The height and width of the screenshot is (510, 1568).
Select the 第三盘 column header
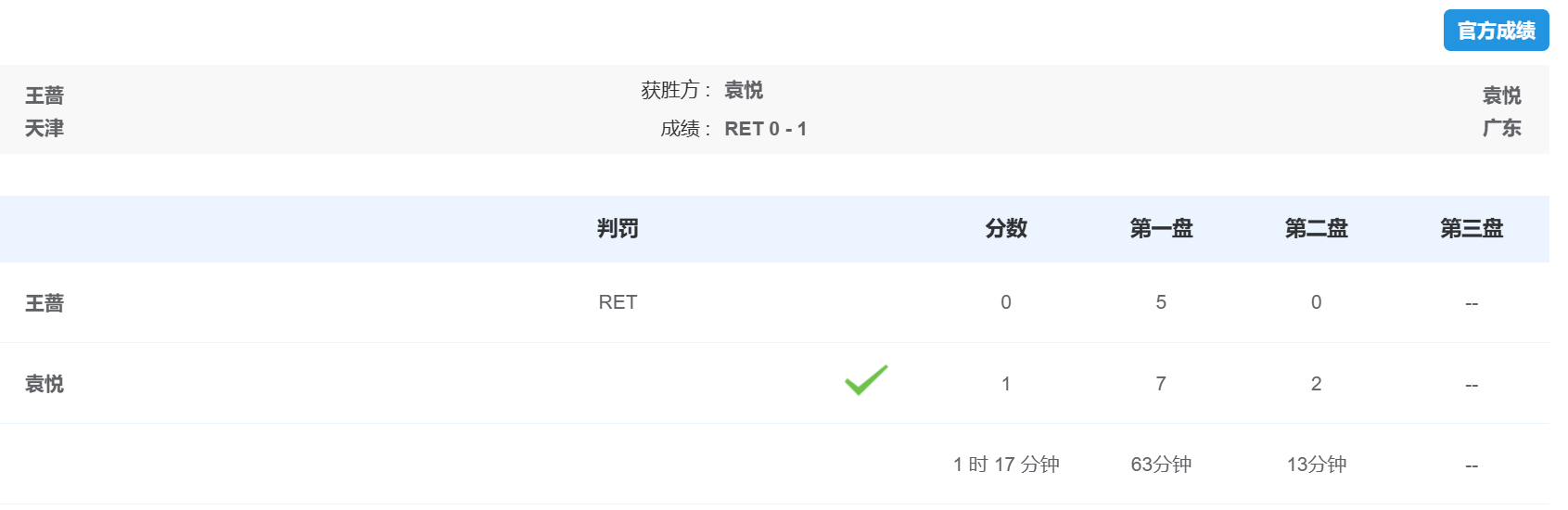[x=1472, y=228]
